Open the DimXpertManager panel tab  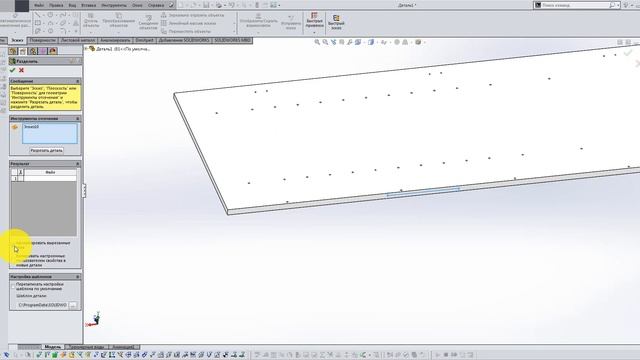pyautogui.click(x=42, y=51)
